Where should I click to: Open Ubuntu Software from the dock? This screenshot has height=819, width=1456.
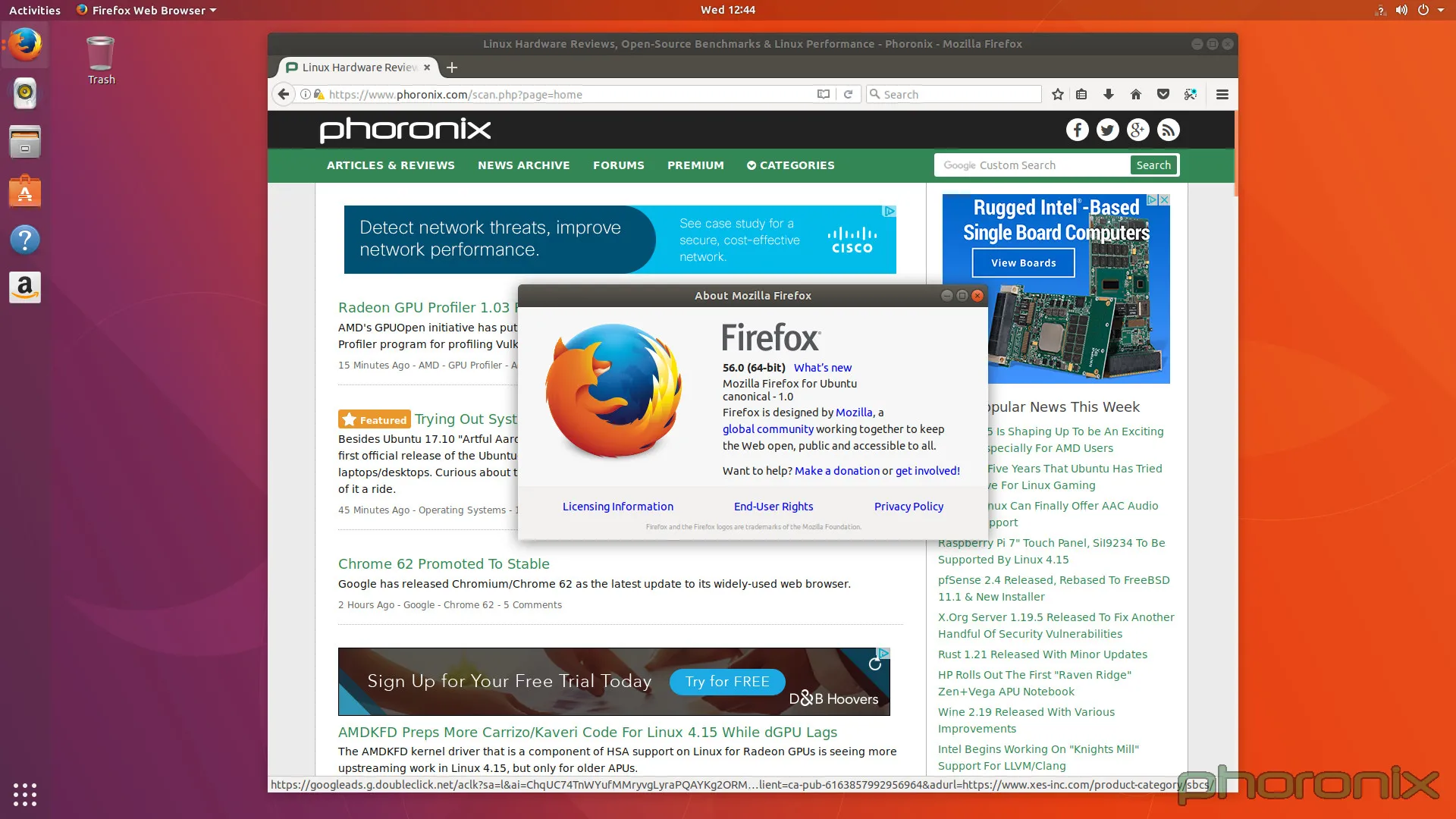[25, 191]
